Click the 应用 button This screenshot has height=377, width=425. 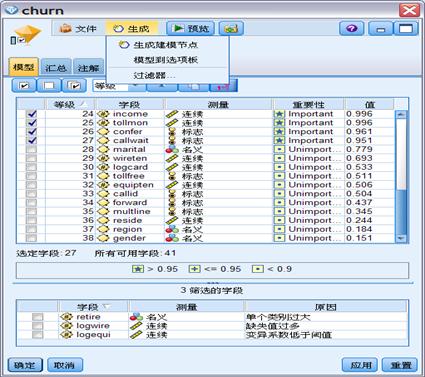(x=361, y=365)
